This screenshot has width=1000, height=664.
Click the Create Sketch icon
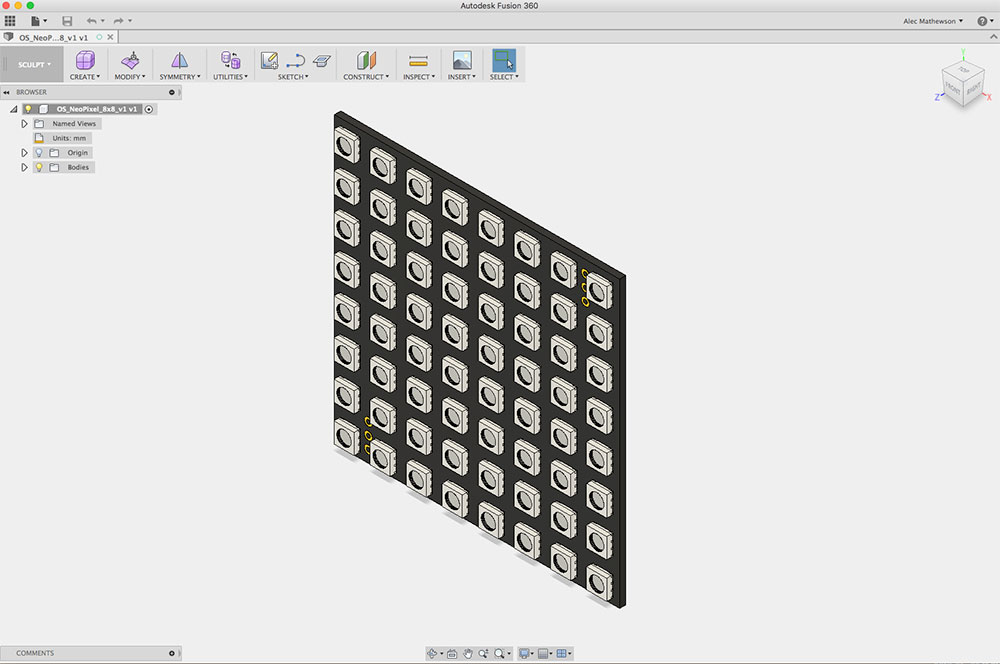click(269, 61)
